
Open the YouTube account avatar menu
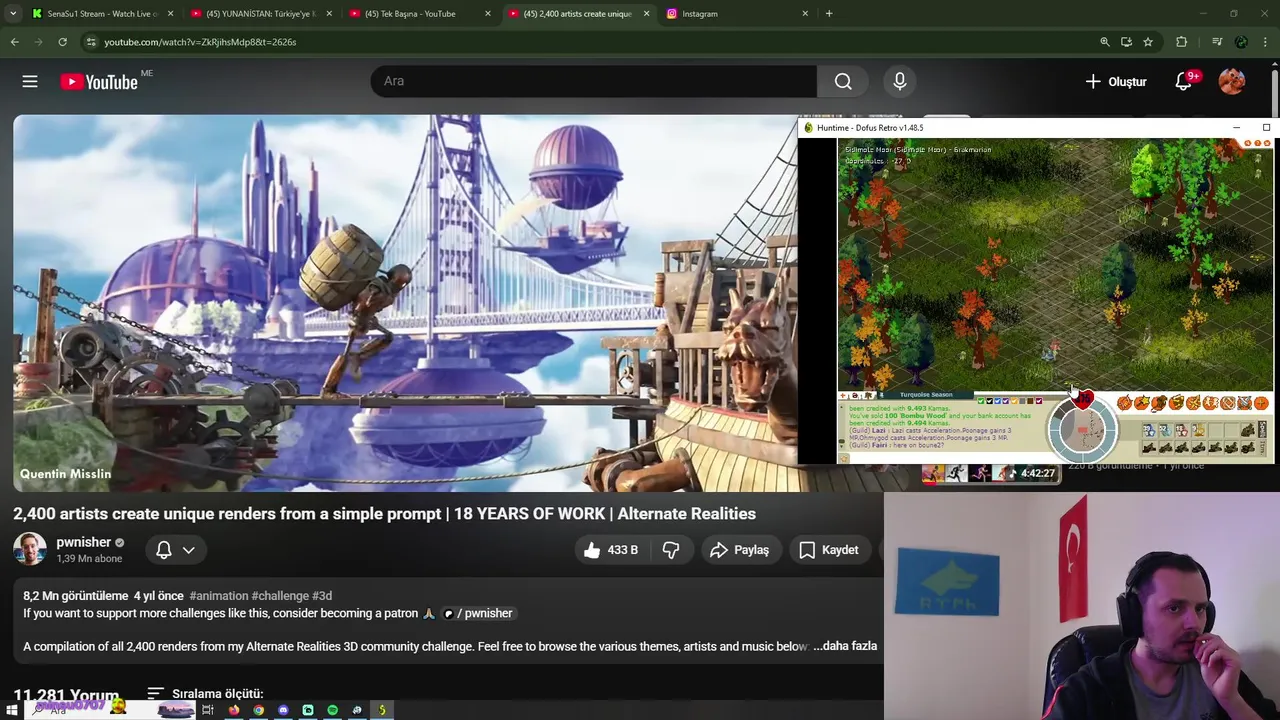(x=1232, y=81)
